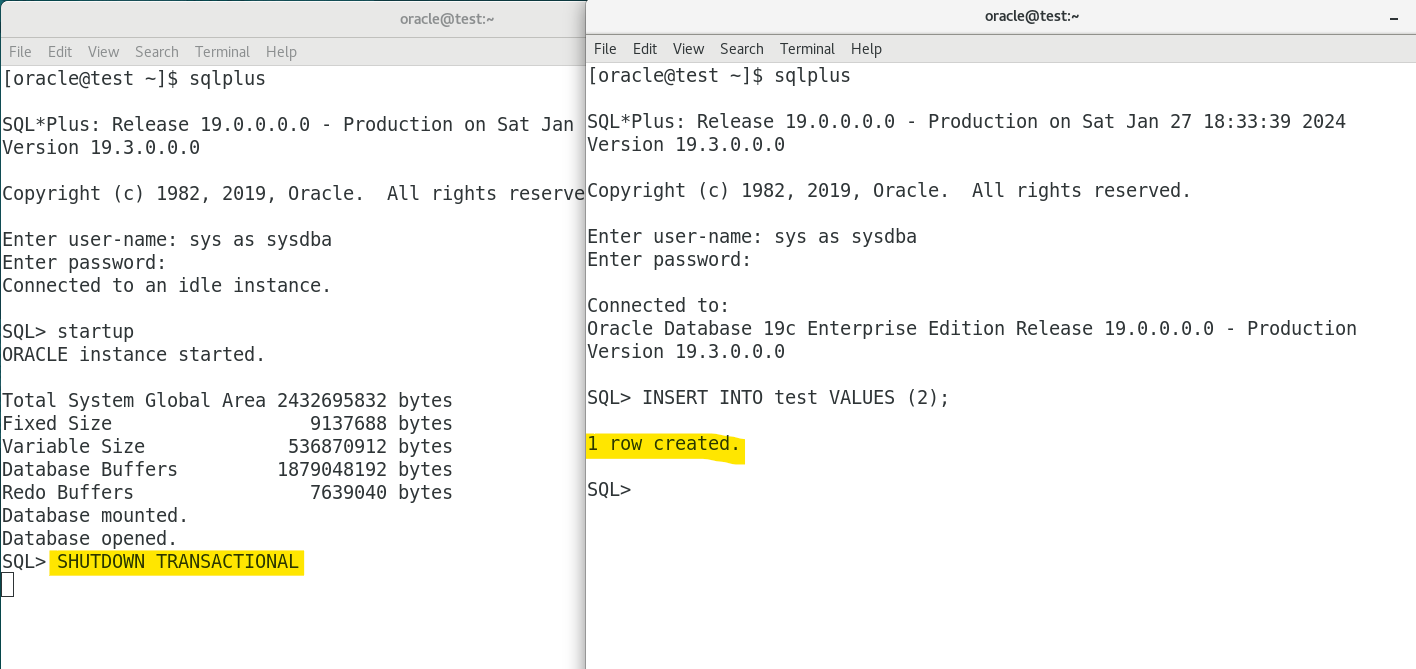Open Search menu in right terminal window
1416x669 pixels.
pyautogui.click(x=742, y=49)
